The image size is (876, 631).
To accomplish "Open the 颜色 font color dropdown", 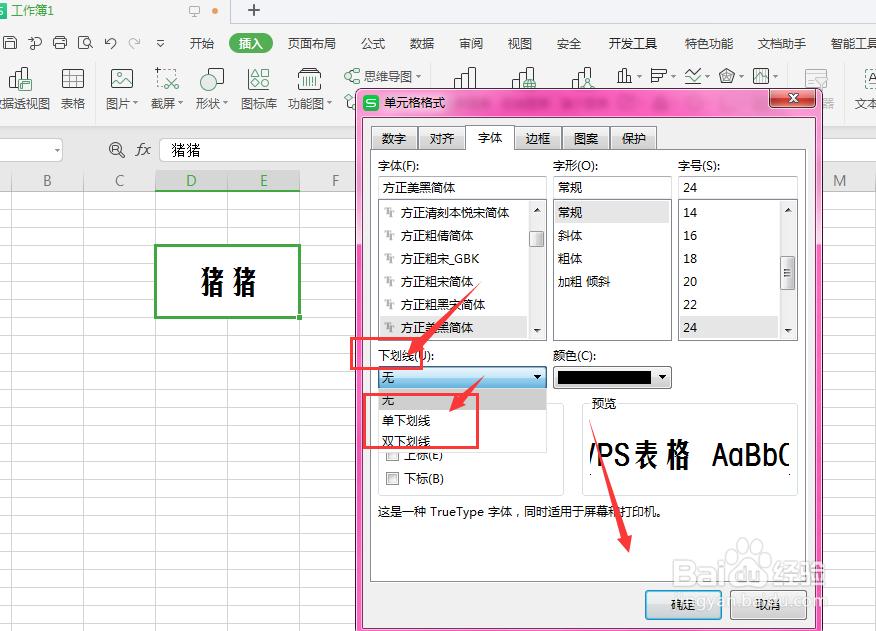I will pos(660,377).
